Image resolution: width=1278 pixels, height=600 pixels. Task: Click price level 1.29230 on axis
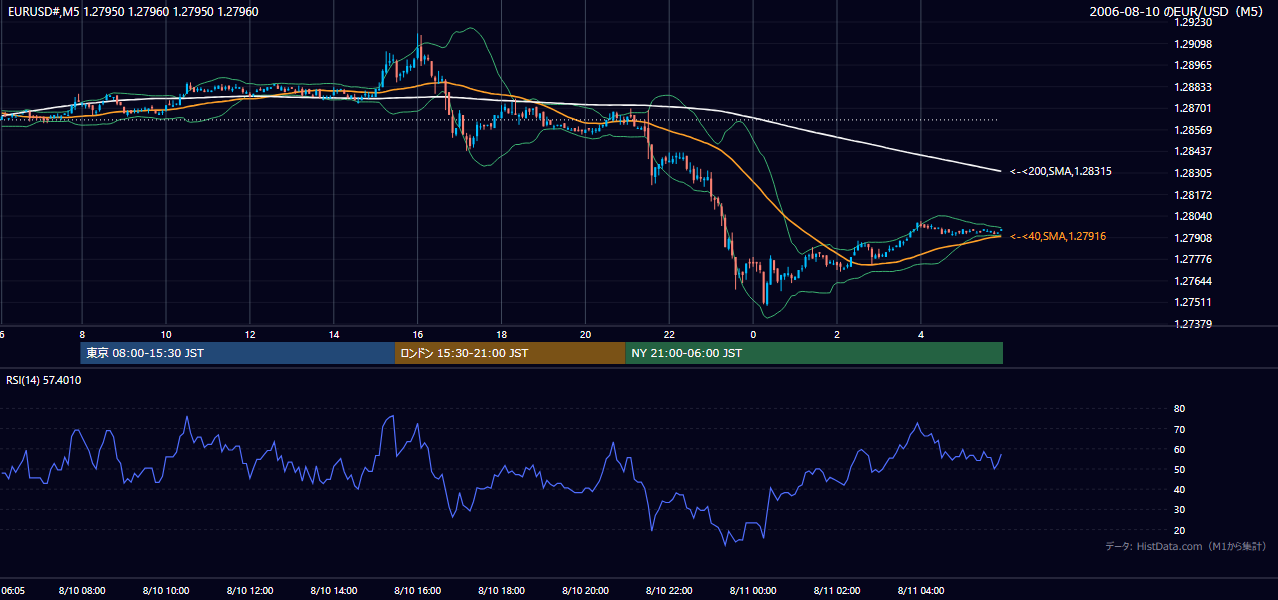point(1194,22)
